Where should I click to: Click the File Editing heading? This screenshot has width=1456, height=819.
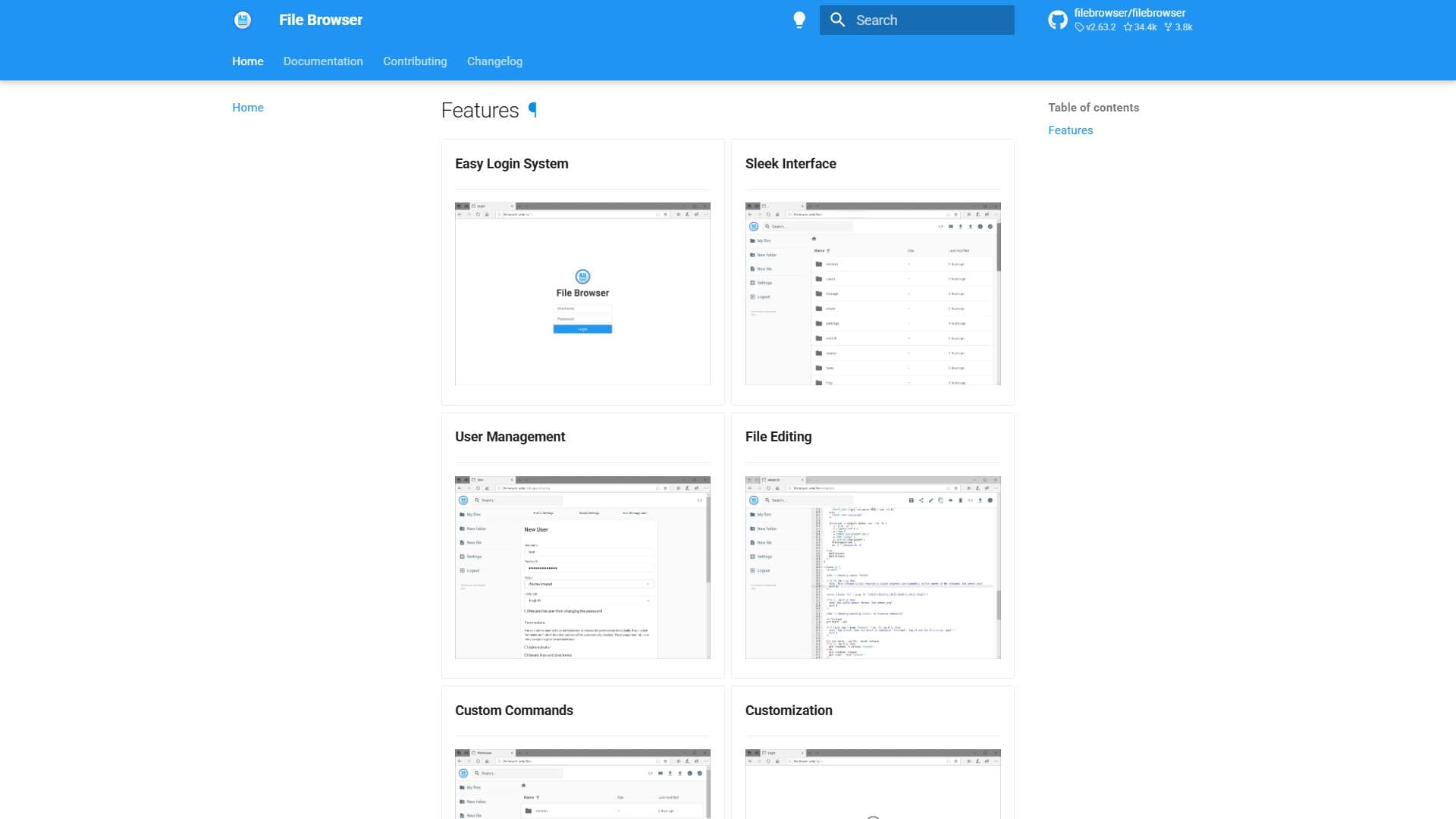click(778, 437)
